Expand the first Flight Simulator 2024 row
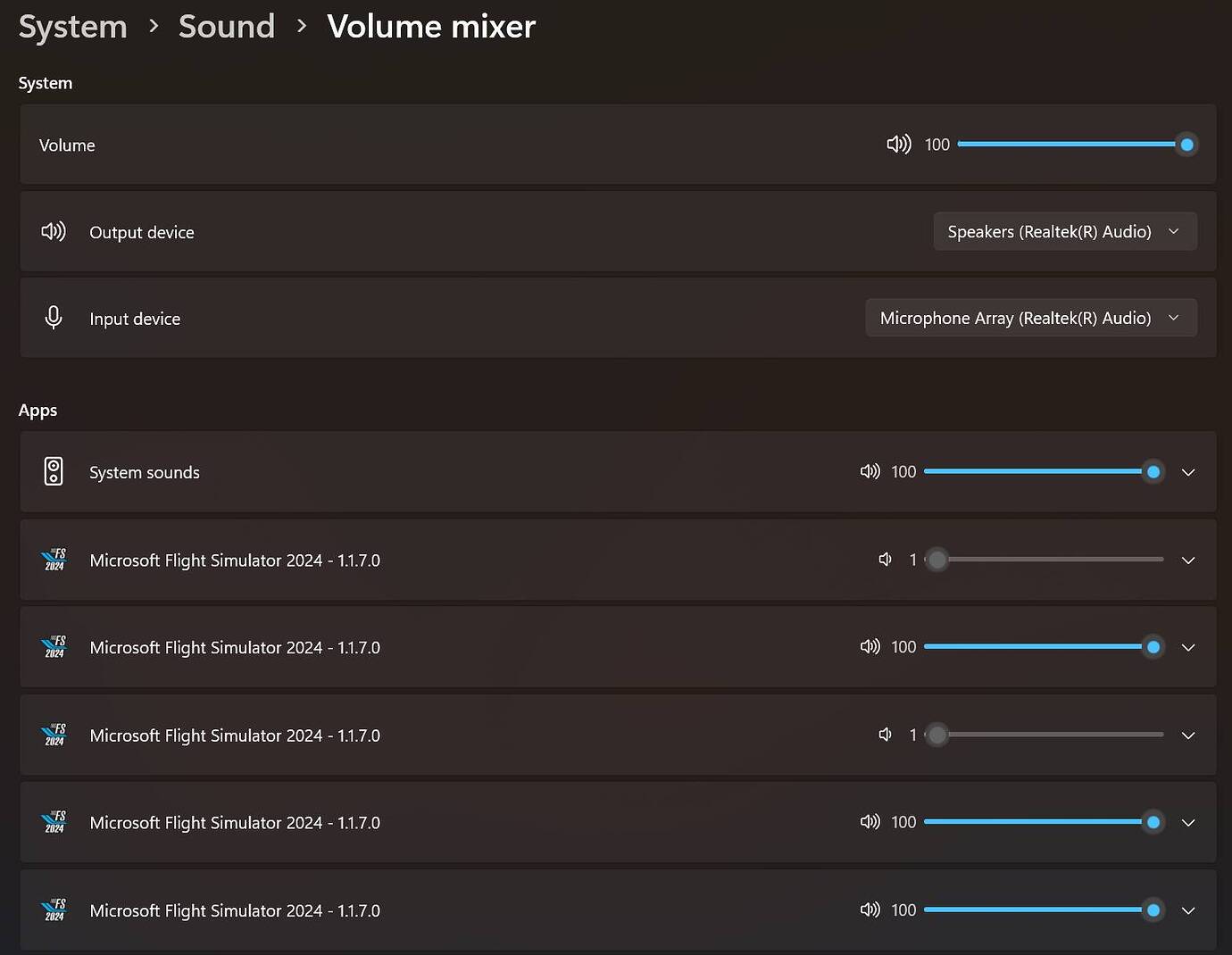This screenshot has width=1232, height=955. click(x=1188, y=561)
